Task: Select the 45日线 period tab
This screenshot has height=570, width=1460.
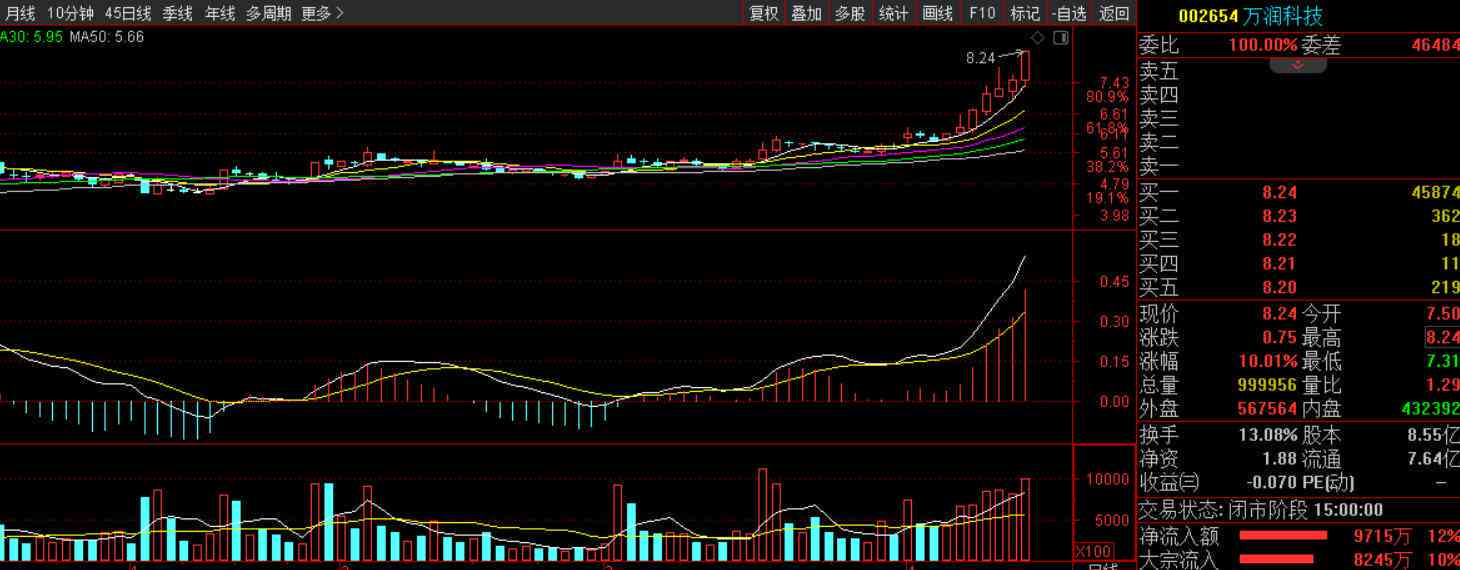Action: pos(128,13)
